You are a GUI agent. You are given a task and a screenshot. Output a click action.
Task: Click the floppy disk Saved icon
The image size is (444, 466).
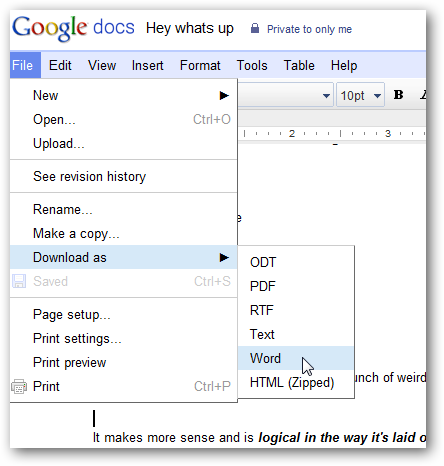click(x=19, y=281)
